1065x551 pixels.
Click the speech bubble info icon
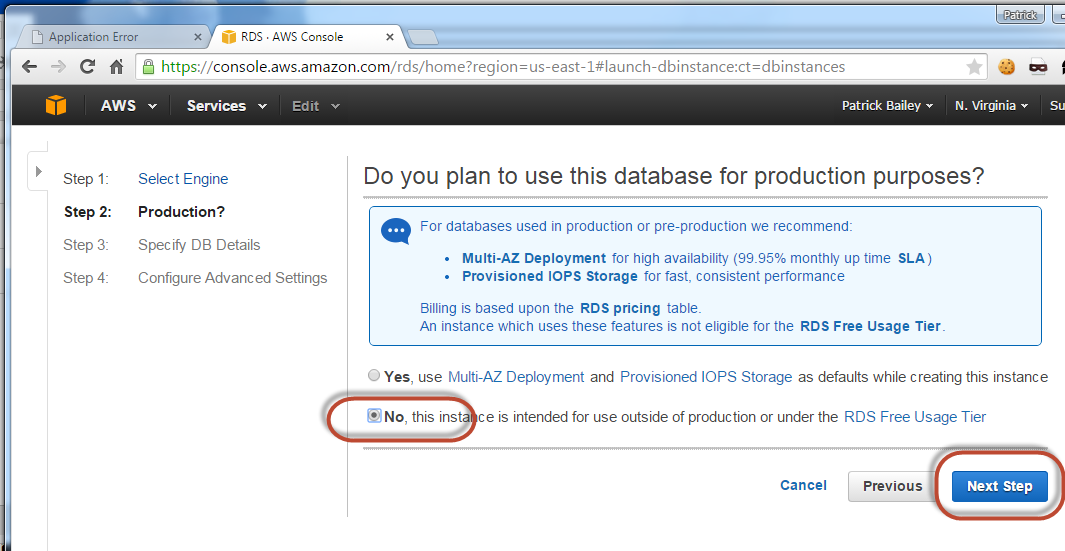click(x=396, y=232)
